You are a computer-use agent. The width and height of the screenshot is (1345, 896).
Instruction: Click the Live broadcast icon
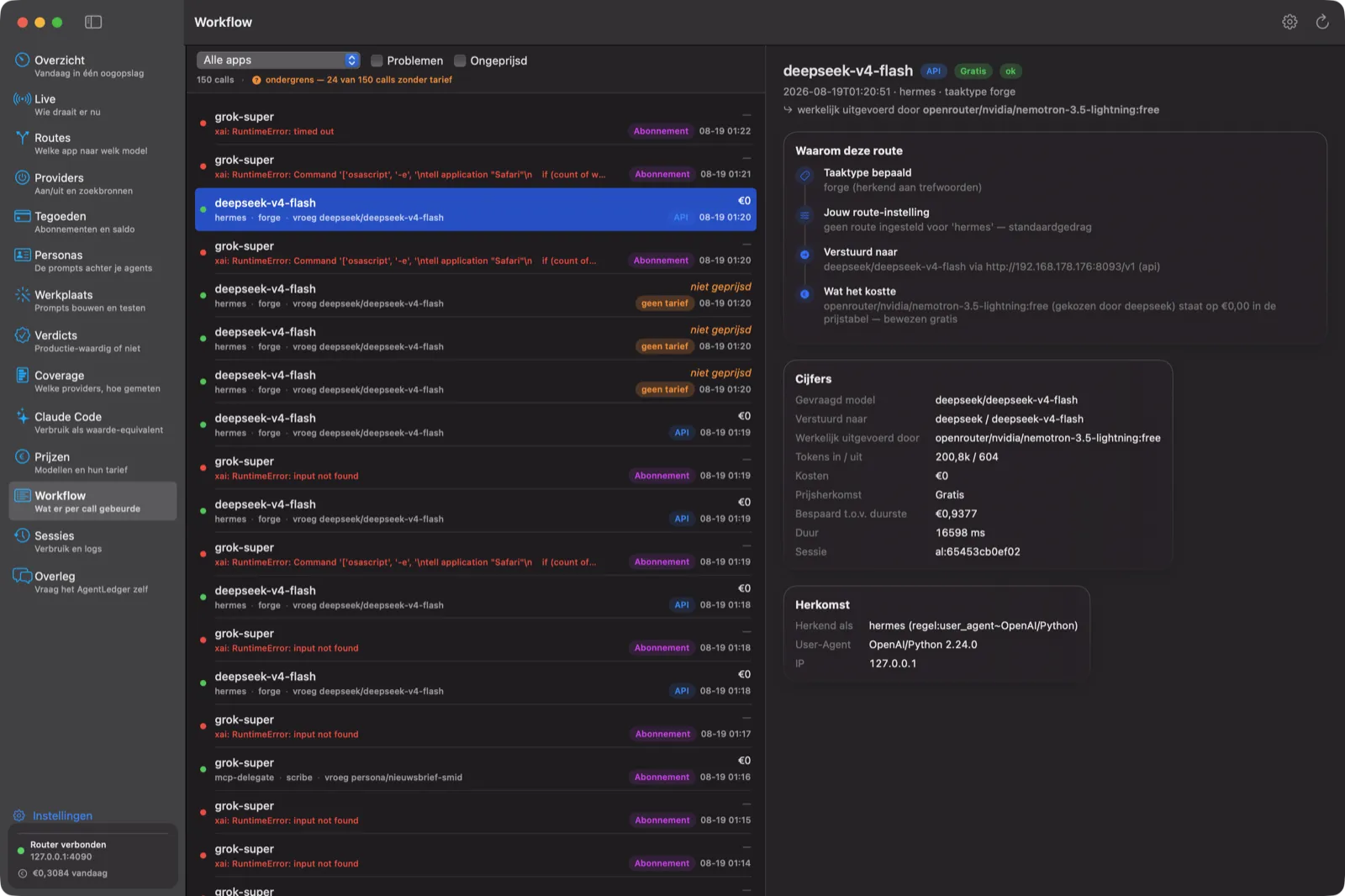click(x=22, y=98)
